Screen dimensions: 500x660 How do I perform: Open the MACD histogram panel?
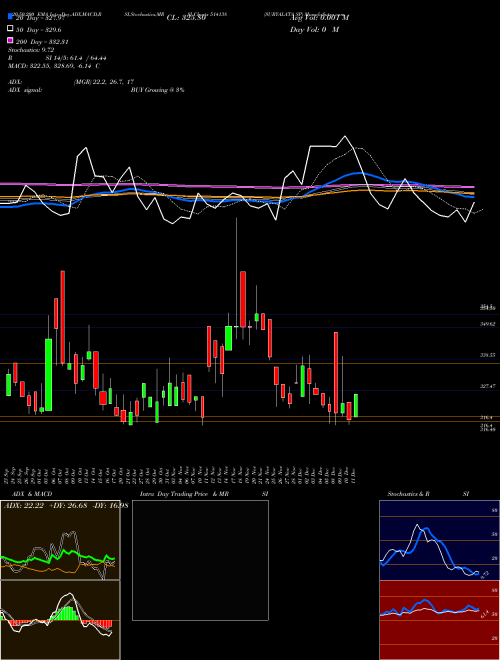[60, 620]
